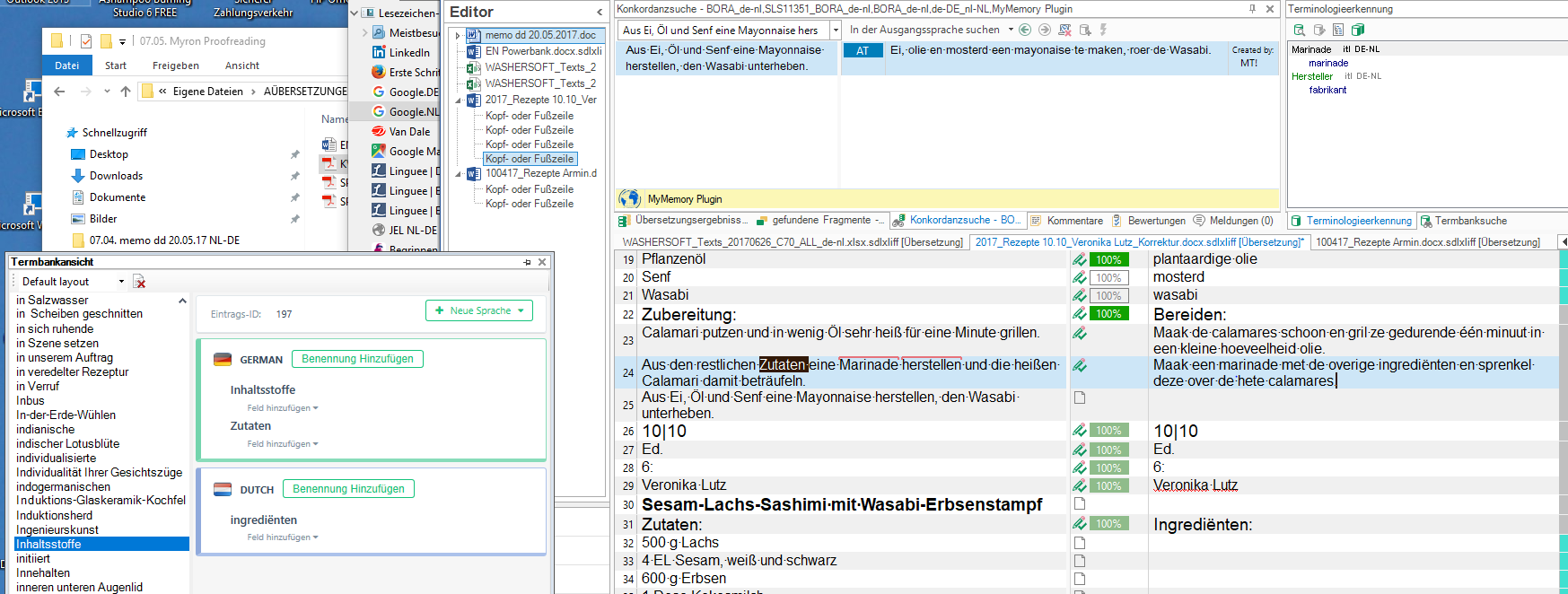Click the MyMemory Plugin globe icon
The width and height of the screenshot is (1568, 594).
[630, 198]
